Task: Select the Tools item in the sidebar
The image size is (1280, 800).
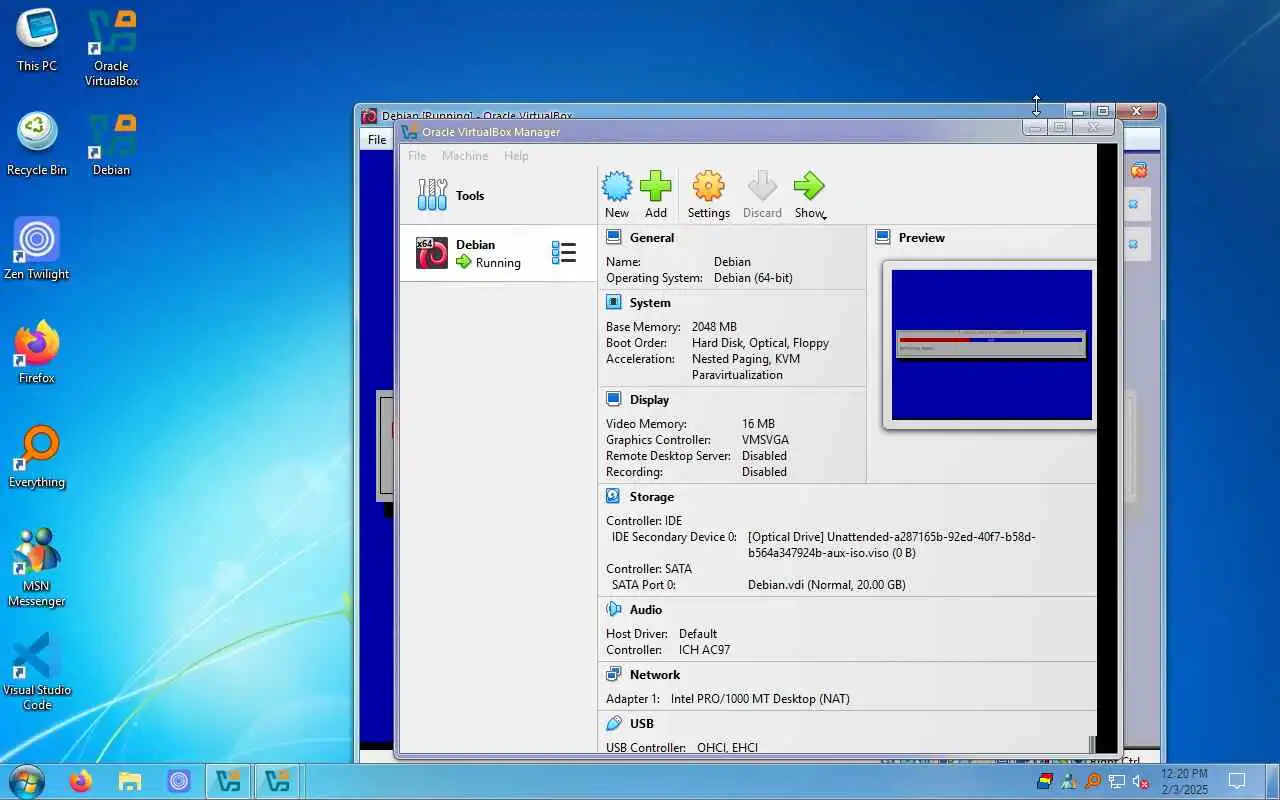Action: point(498,195)
